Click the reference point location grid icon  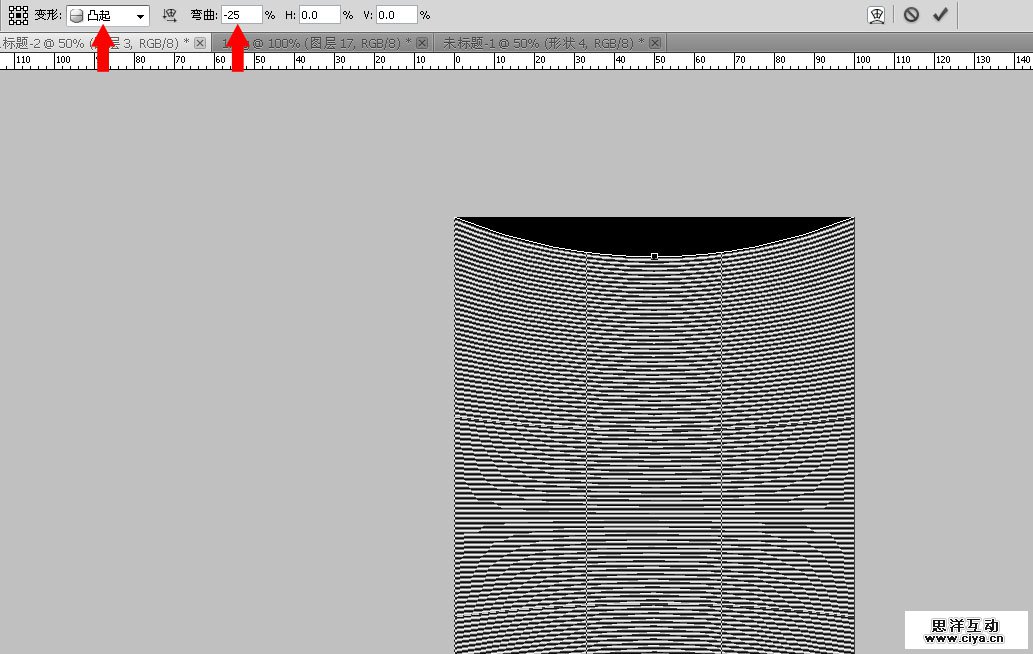18,15
